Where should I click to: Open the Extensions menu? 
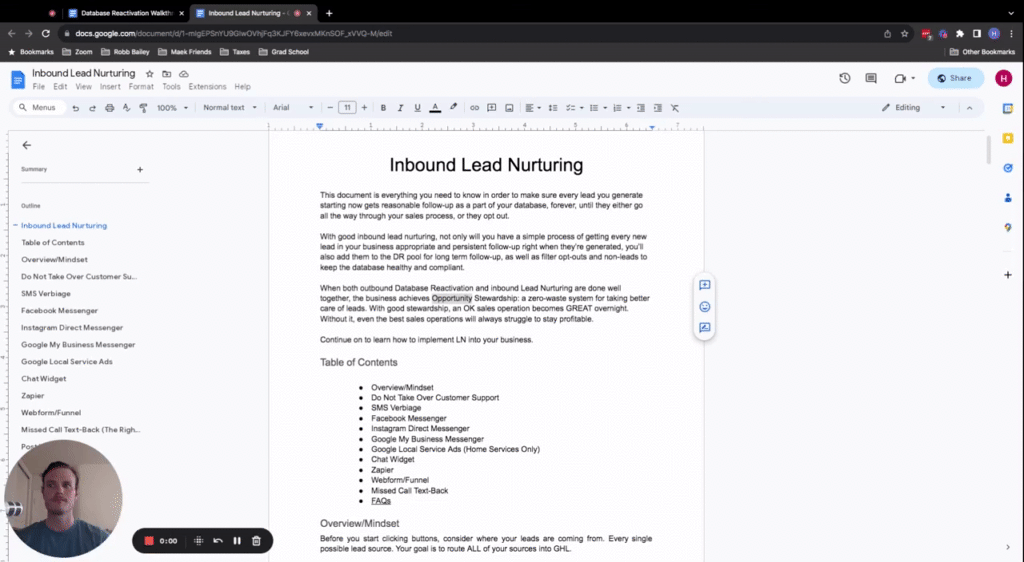(x=207, y=87)
